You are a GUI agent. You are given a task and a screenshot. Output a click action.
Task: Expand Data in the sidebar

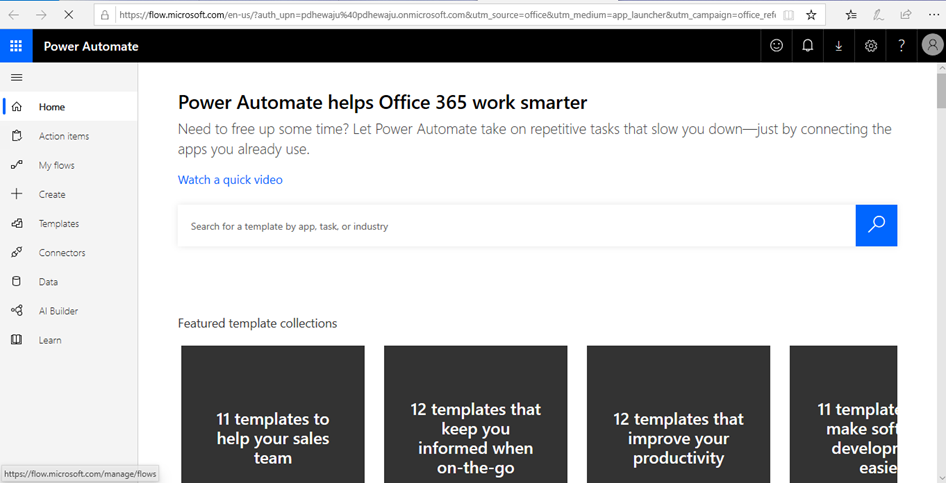point(69,282)
